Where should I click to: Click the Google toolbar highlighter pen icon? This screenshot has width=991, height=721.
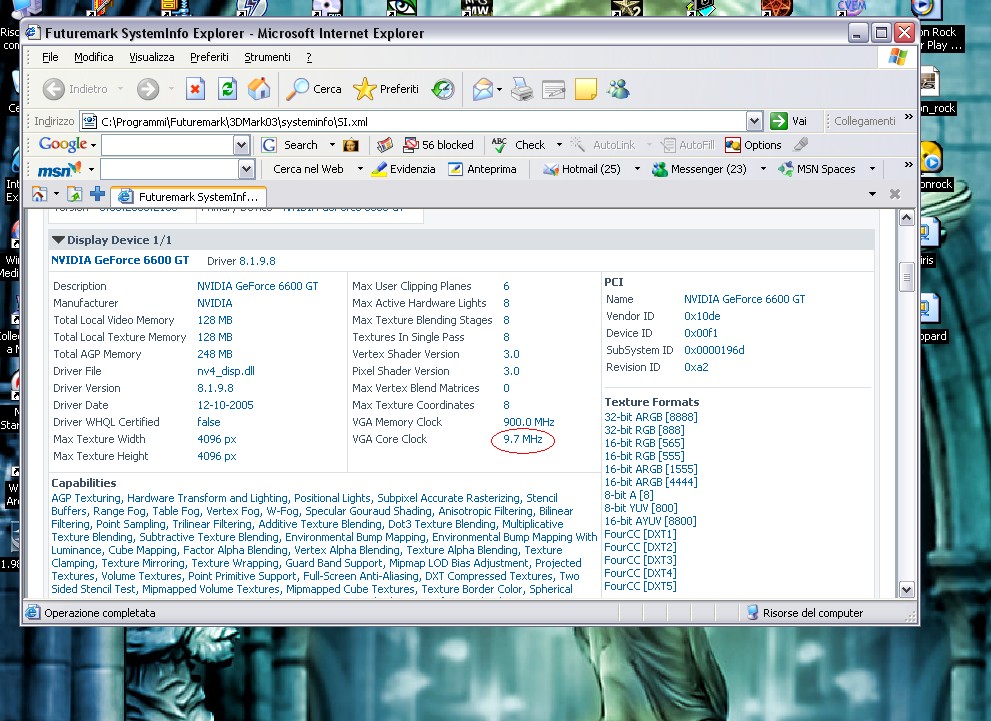click(800, 145)
